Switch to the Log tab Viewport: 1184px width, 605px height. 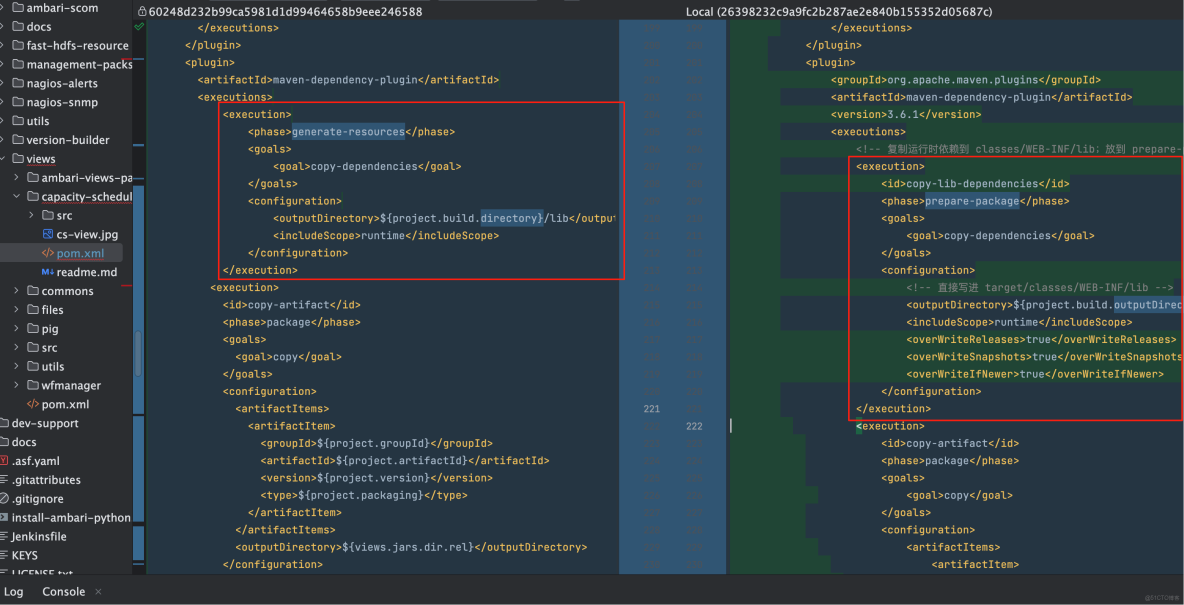14,591
